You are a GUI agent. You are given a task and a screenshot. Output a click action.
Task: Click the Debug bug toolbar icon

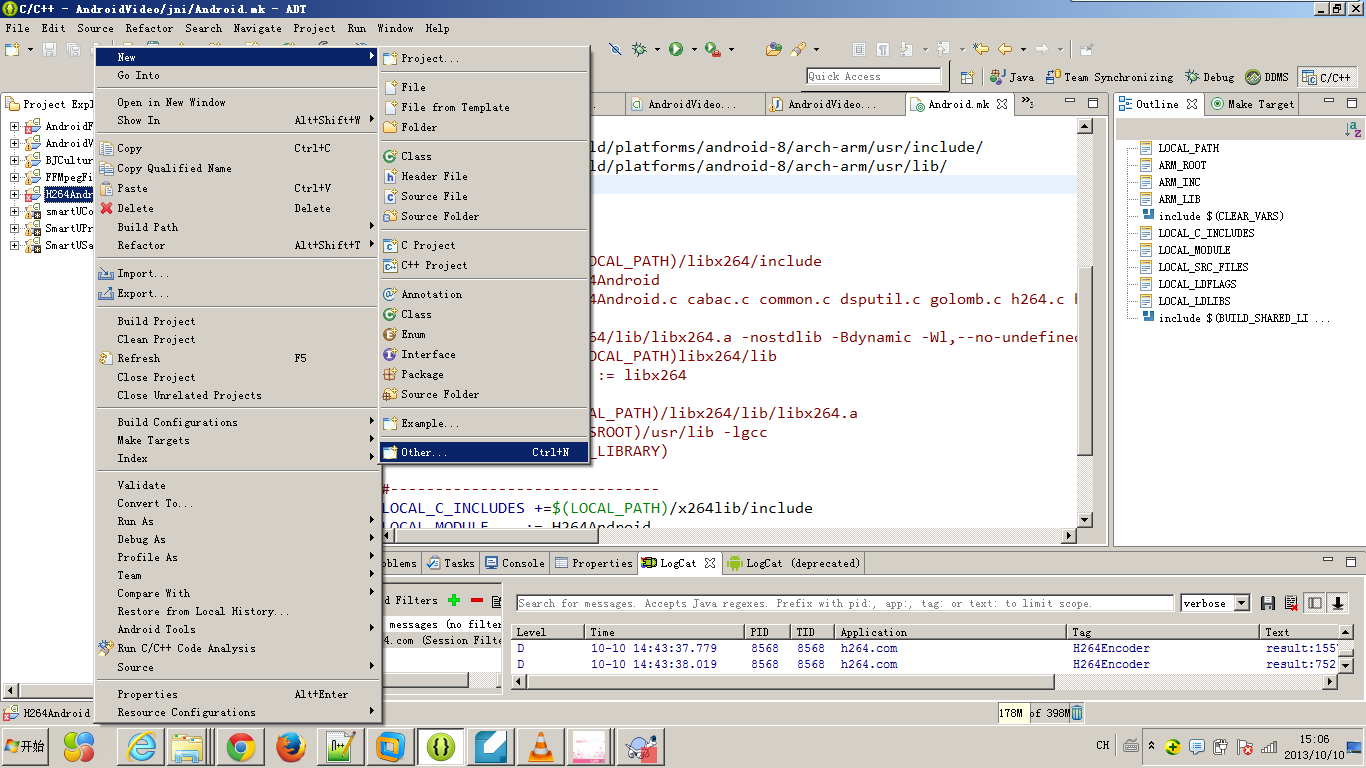639,49
